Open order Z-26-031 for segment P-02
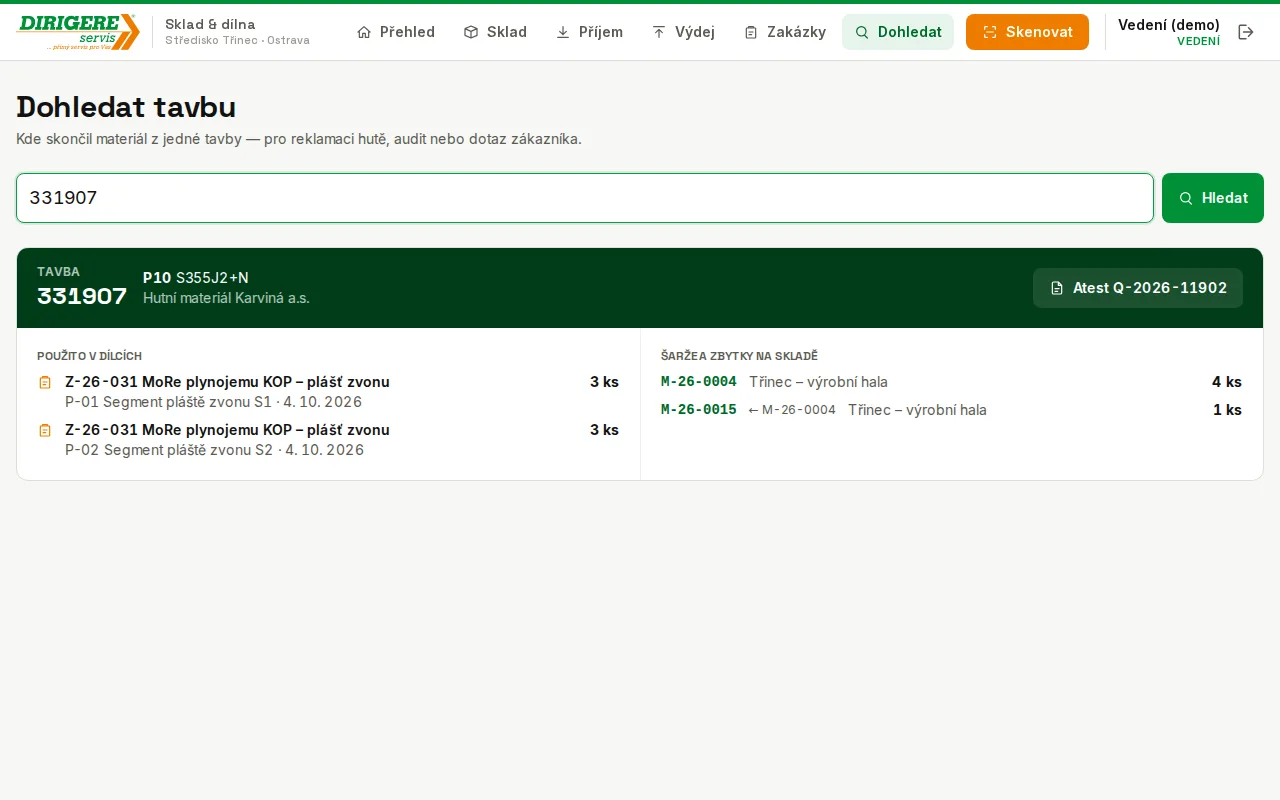Image resolution: width=1280 pixels, height=800 pixels. point(227,430)
